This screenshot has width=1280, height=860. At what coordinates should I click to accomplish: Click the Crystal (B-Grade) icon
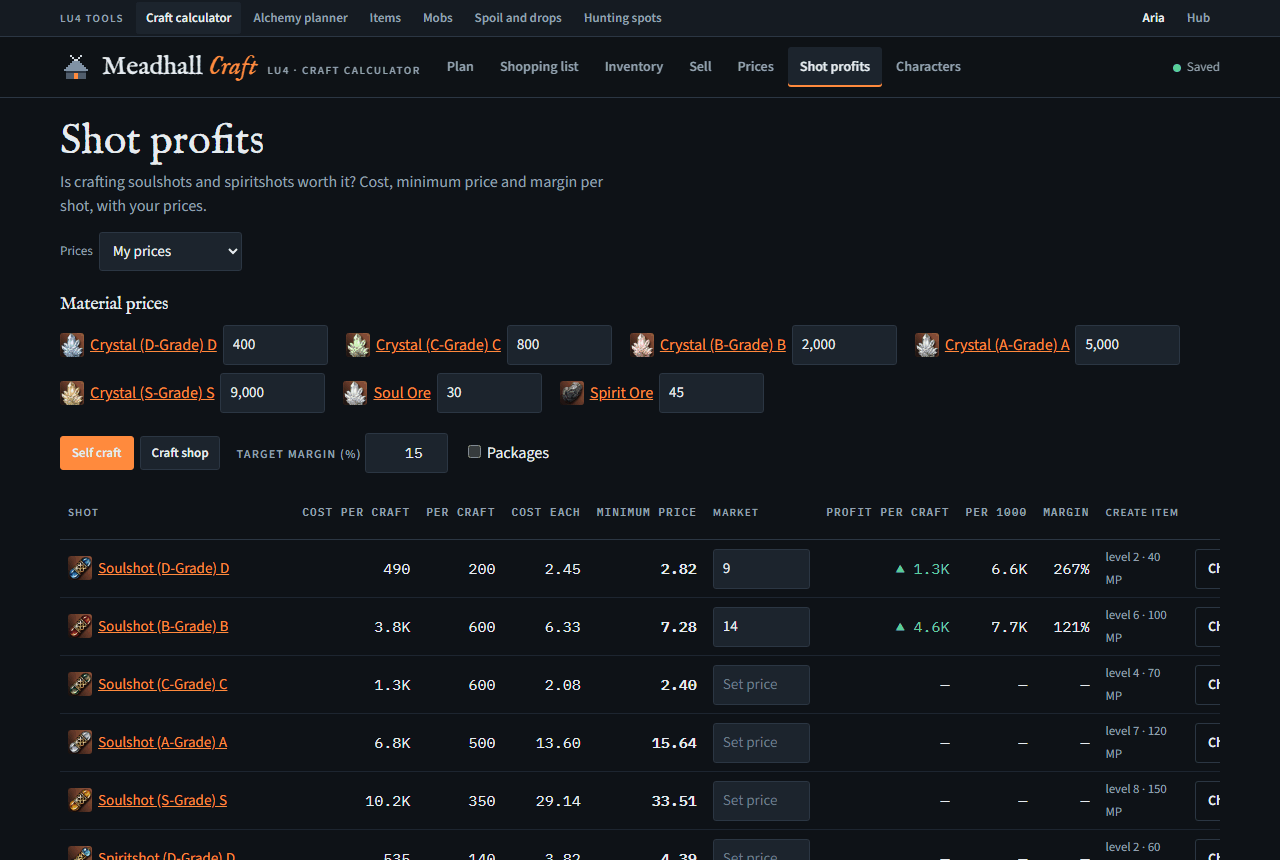coord(642,345)
